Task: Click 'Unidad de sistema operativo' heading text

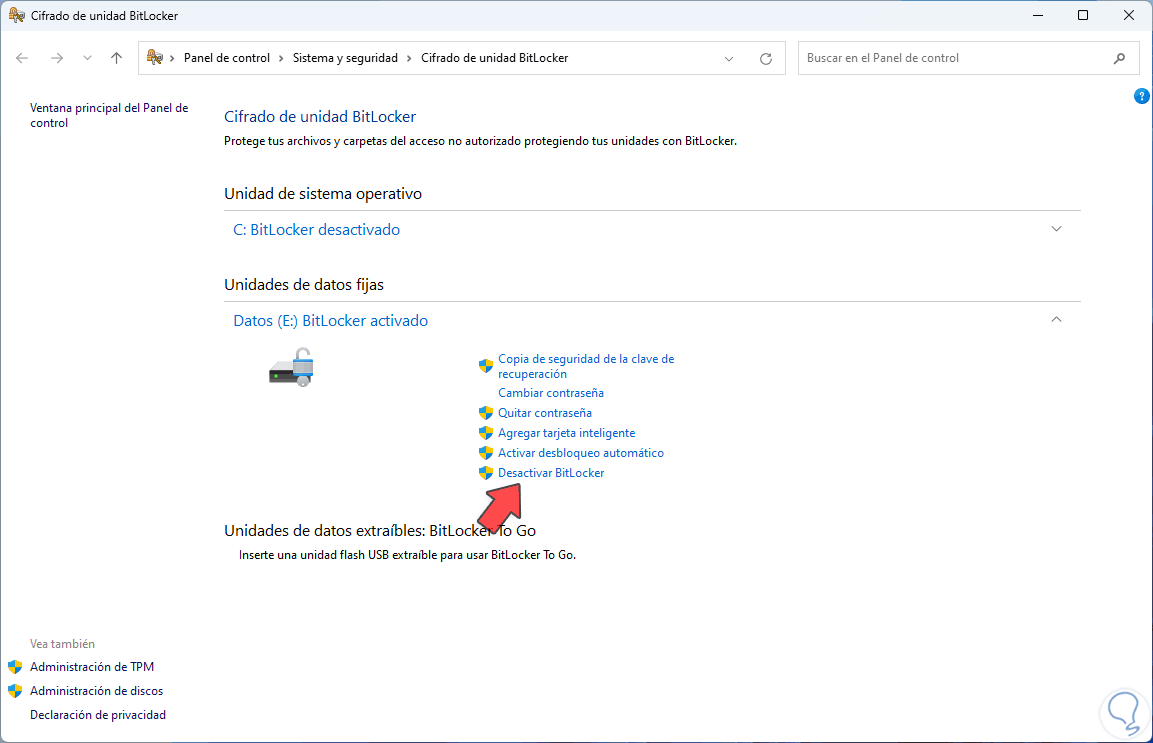Action: 323,193
